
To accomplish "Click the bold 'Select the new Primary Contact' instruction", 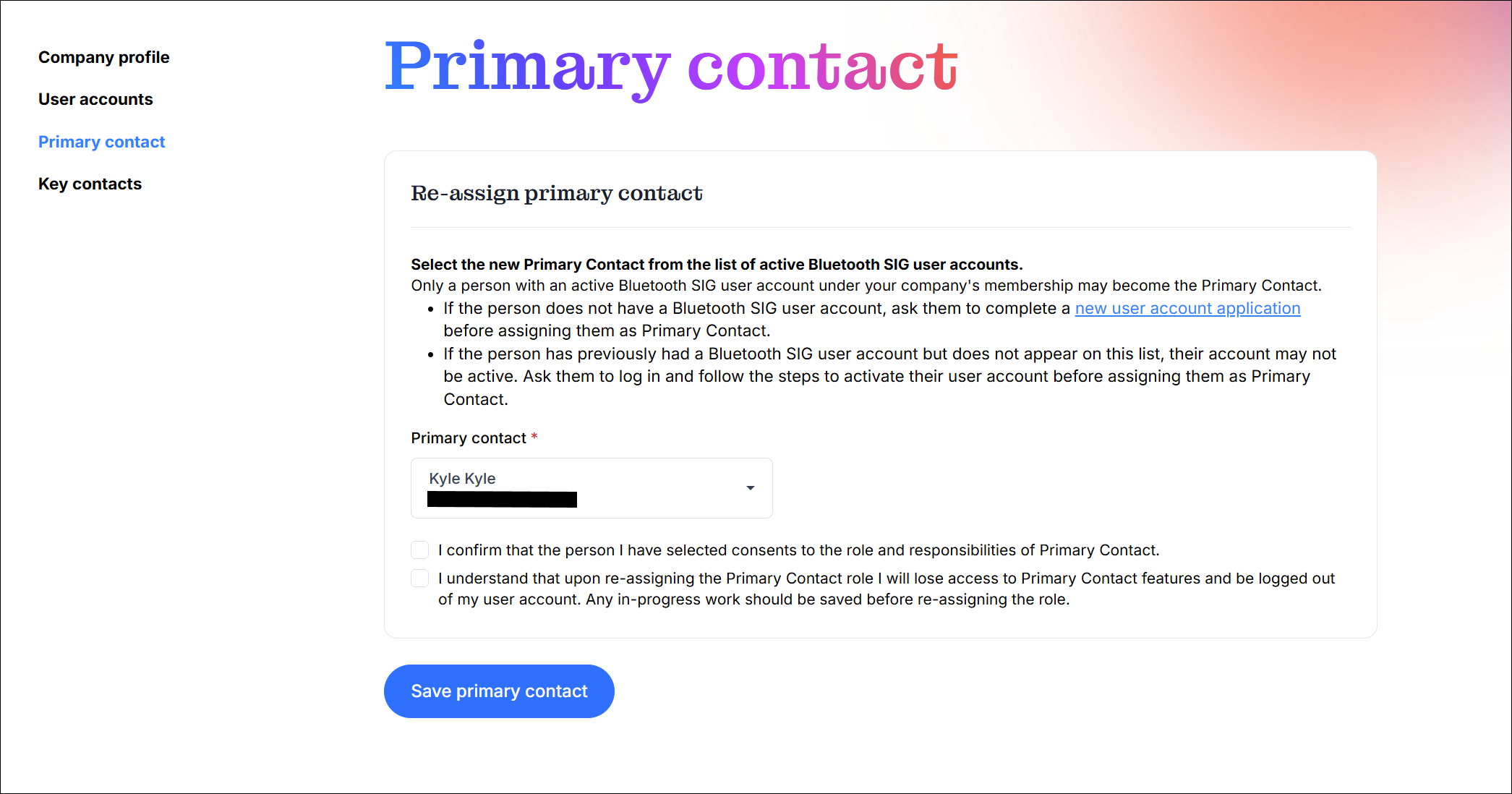I will 717,265.
